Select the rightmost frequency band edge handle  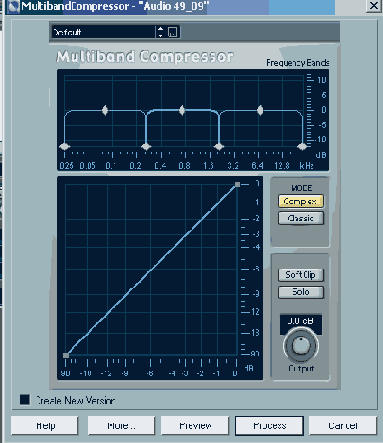pos(302,146)
